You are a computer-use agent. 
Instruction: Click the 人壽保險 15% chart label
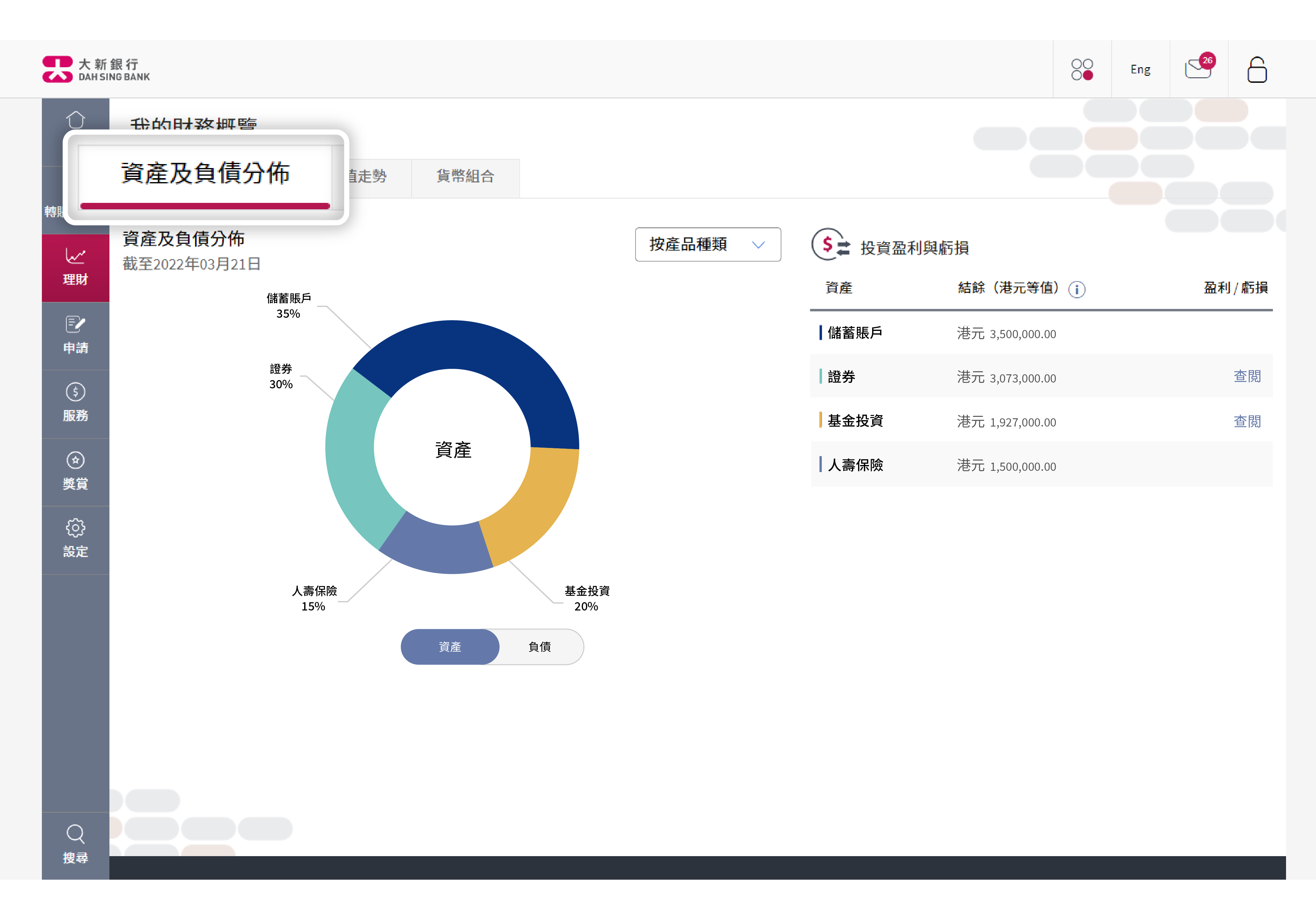pyautogui.click(x=314, y=599)
